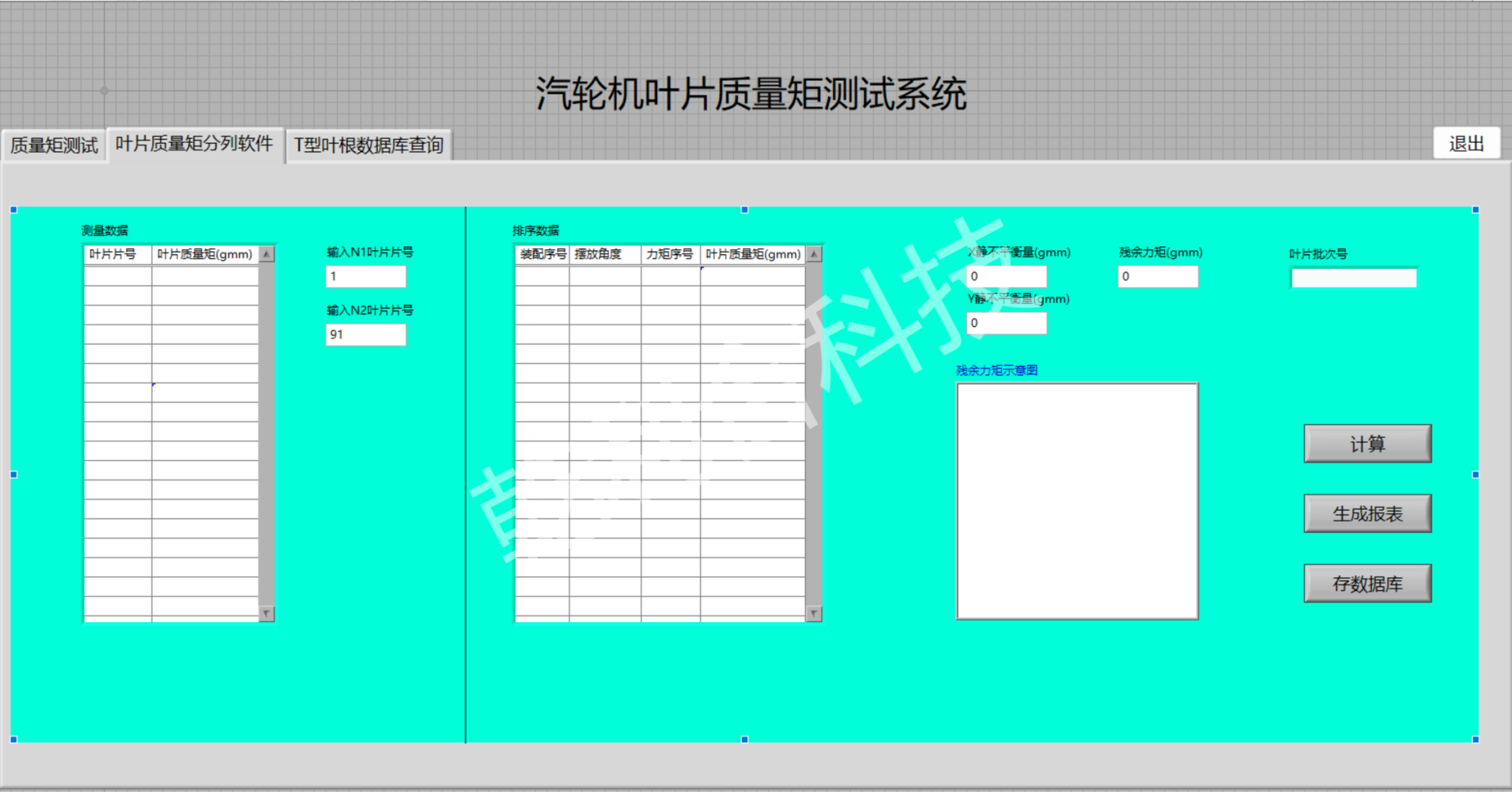Open the T型叶根数据库查询 tab
Viewport: 1512px width, 792px height.
tap(368, 145)
